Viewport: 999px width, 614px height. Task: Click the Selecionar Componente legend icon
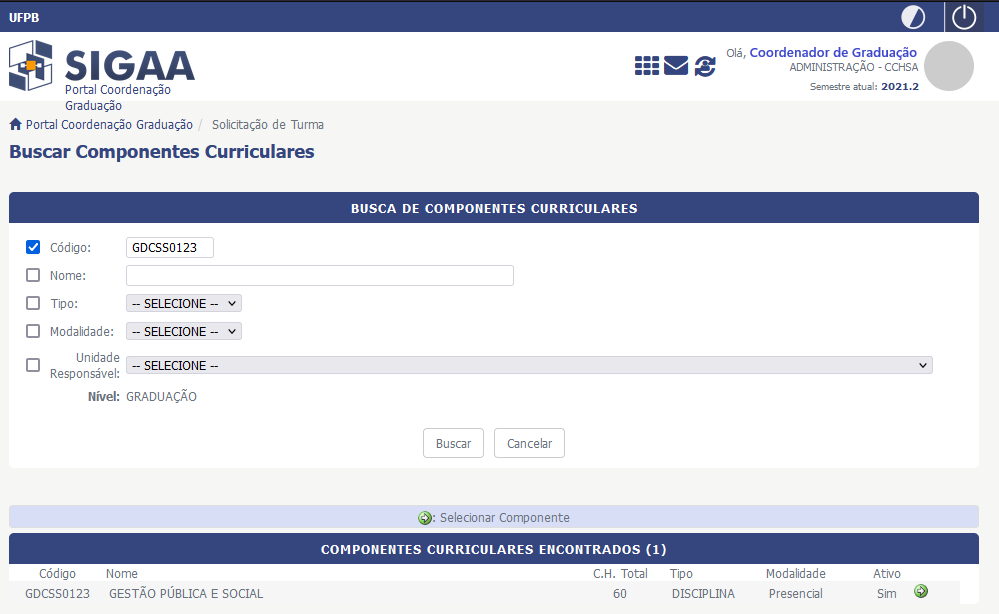(x=424, y=518)
